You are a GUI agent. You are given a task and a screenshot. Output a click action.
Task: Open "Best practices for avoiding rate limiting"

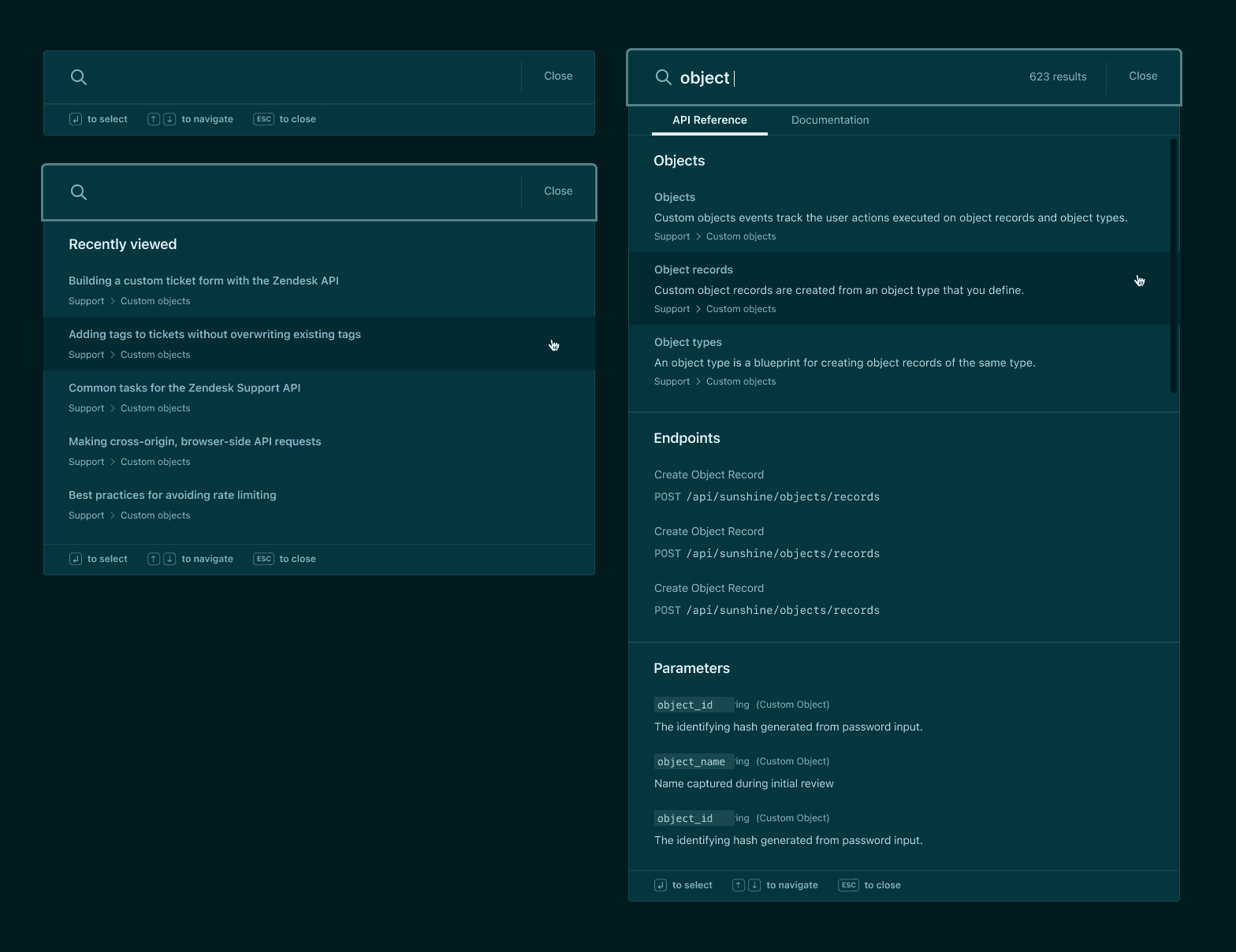coord(319,504)
